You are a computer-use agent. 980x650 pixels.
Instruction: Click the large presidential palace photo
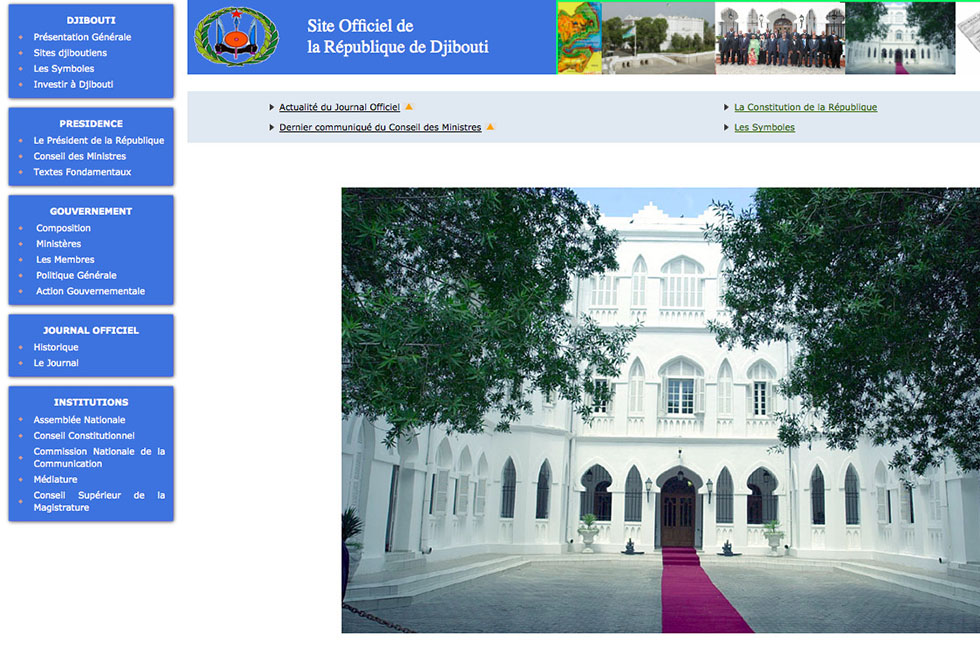[x=661, y=410]
